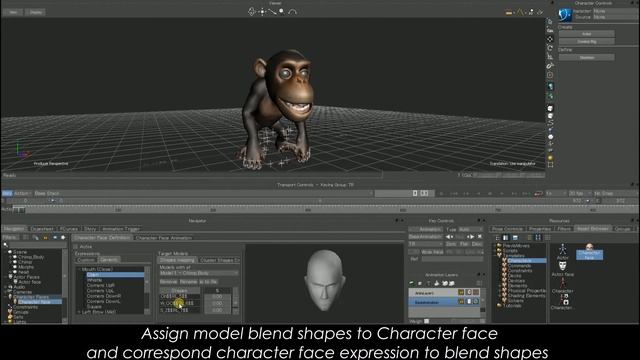Select the Corners UpR expression
The image size is (640, 360).
[100, 285]
